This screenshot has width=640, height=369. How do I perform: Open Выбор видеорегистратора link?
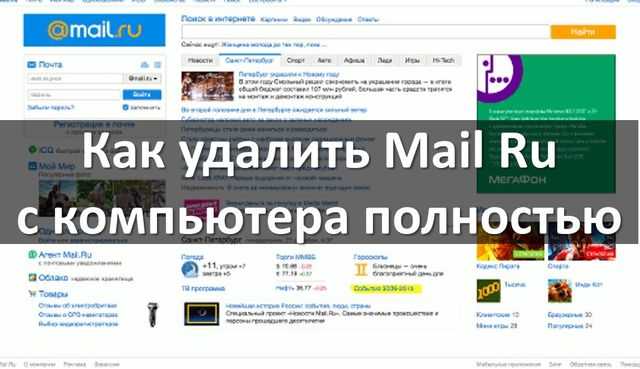point(78,324)
